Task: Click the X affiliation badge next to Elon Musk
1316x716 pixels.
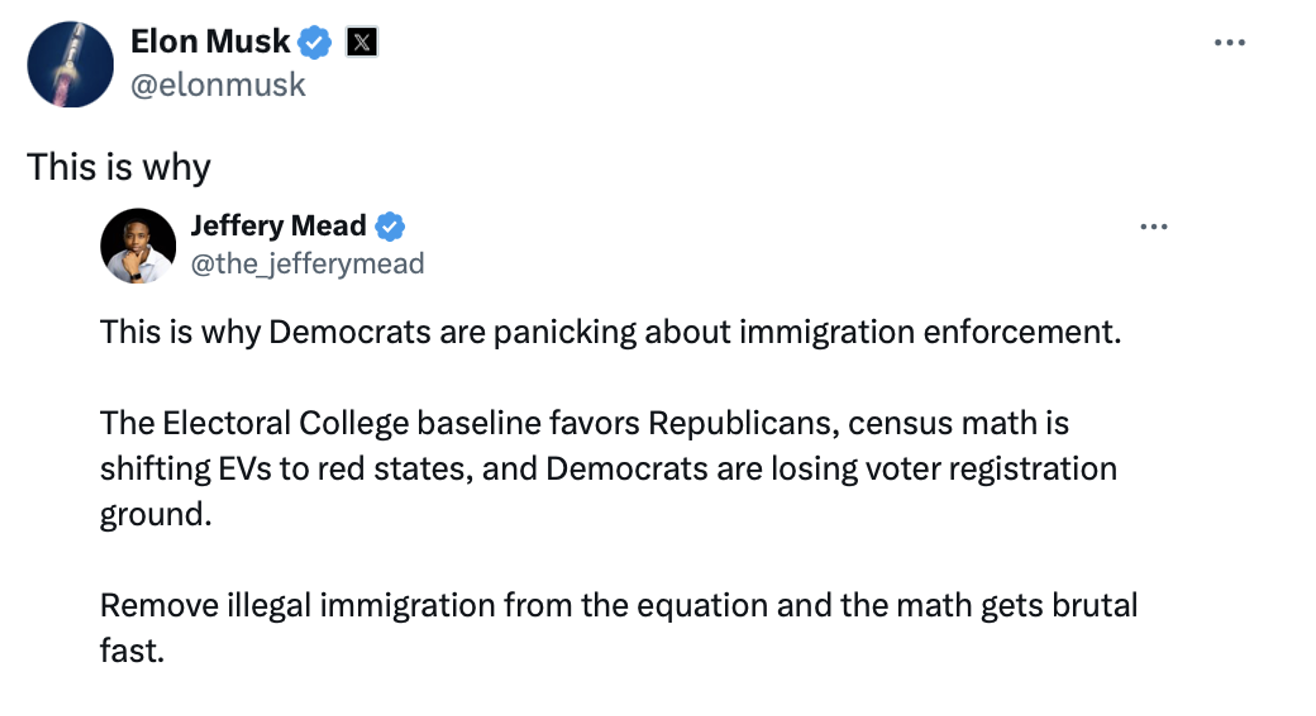Action: pyautogui.click(x=361, y=42)
